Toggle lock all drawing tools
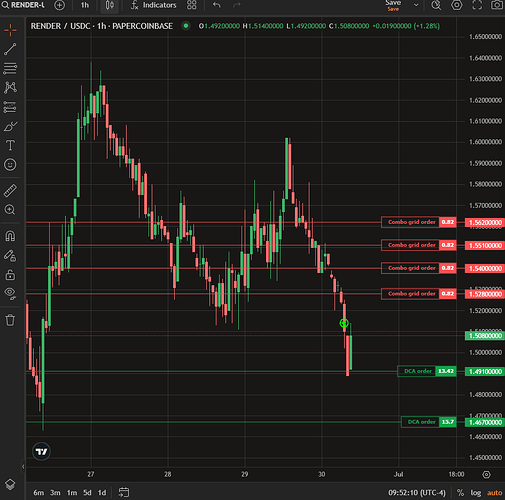 click(10, 275)
